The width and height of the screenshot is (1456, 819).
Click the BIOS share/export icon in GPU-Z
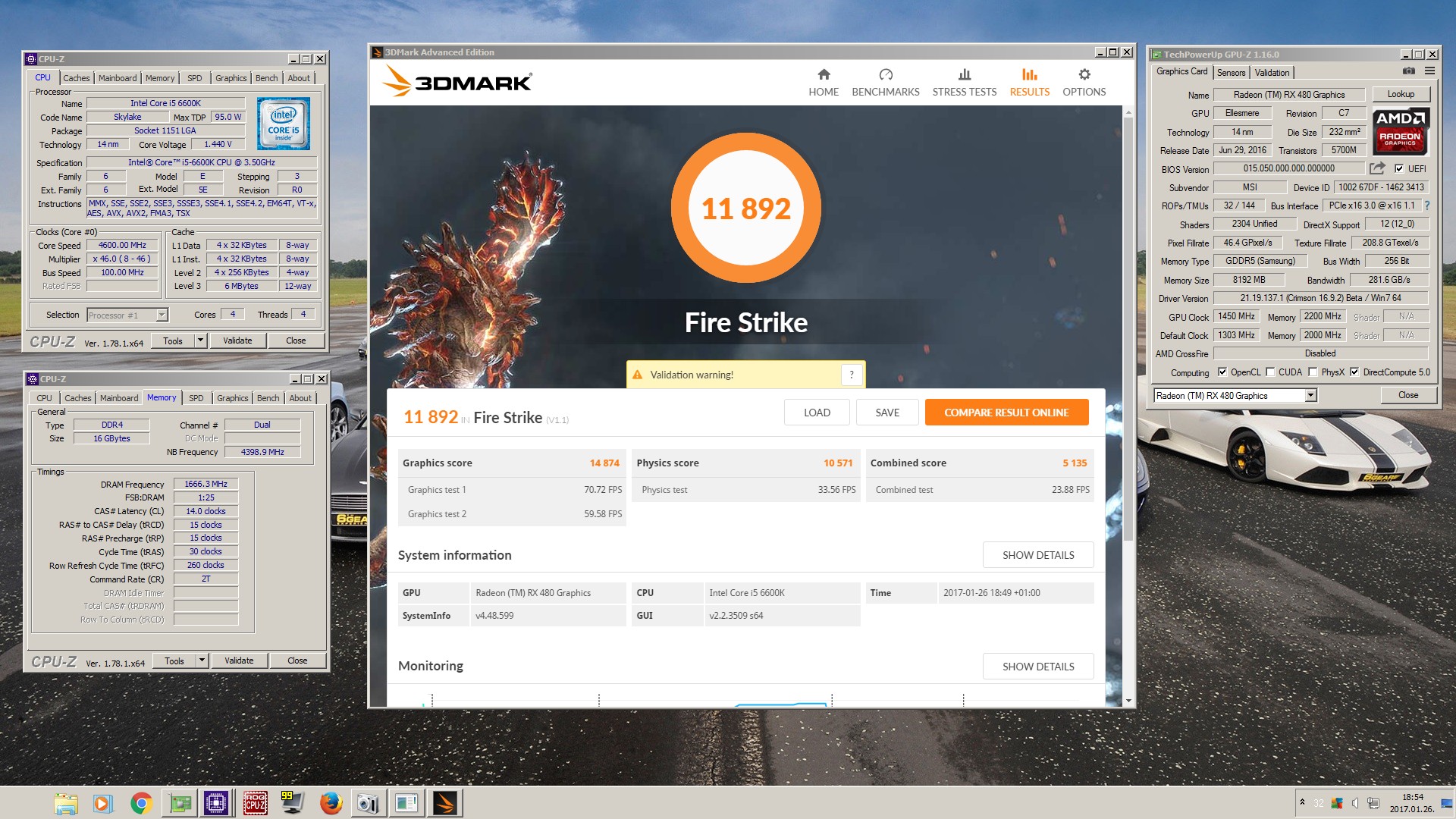(x=1377, y=168)
